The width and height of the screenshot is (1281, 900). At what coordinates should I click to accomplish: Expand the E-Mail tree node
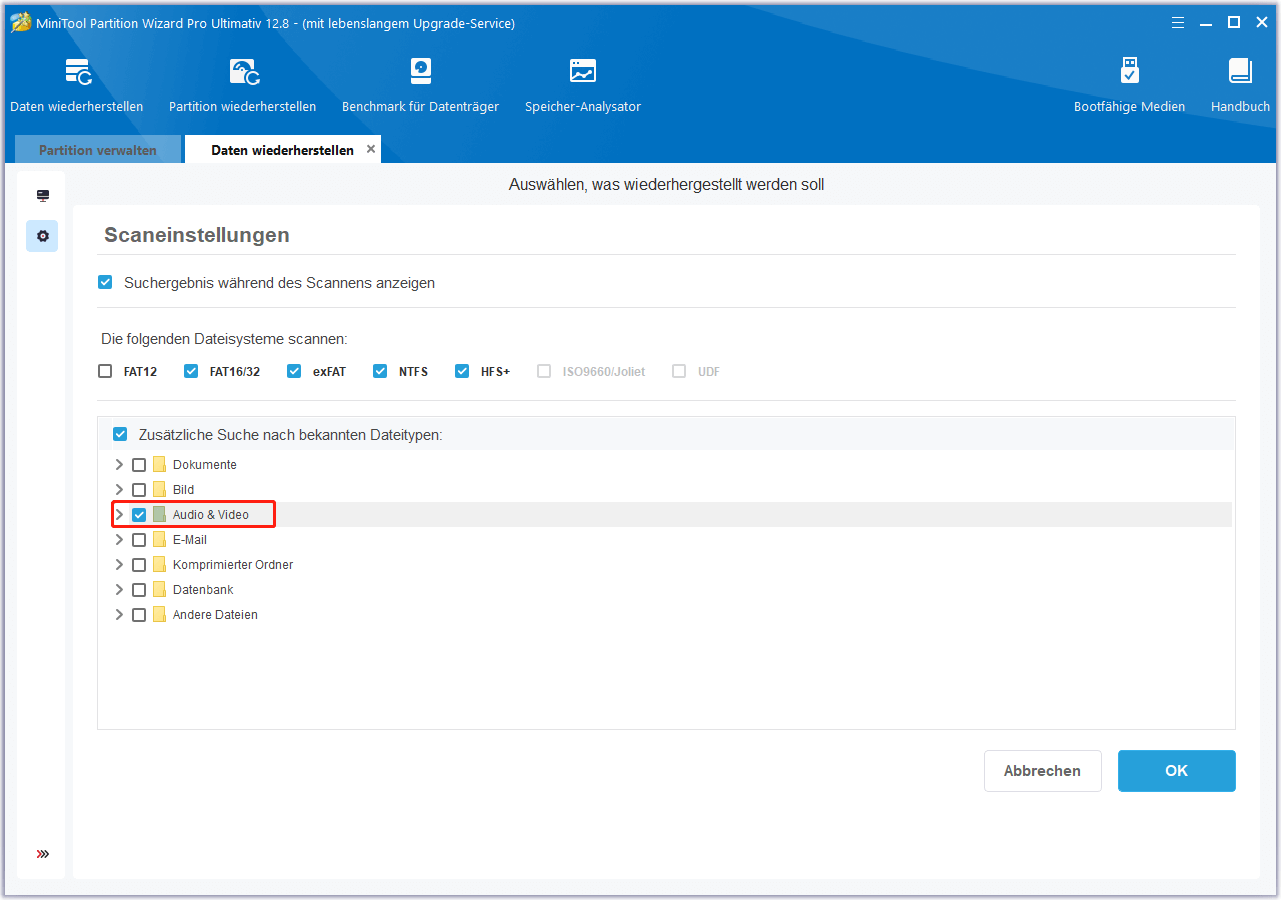[x=119, y=540]
